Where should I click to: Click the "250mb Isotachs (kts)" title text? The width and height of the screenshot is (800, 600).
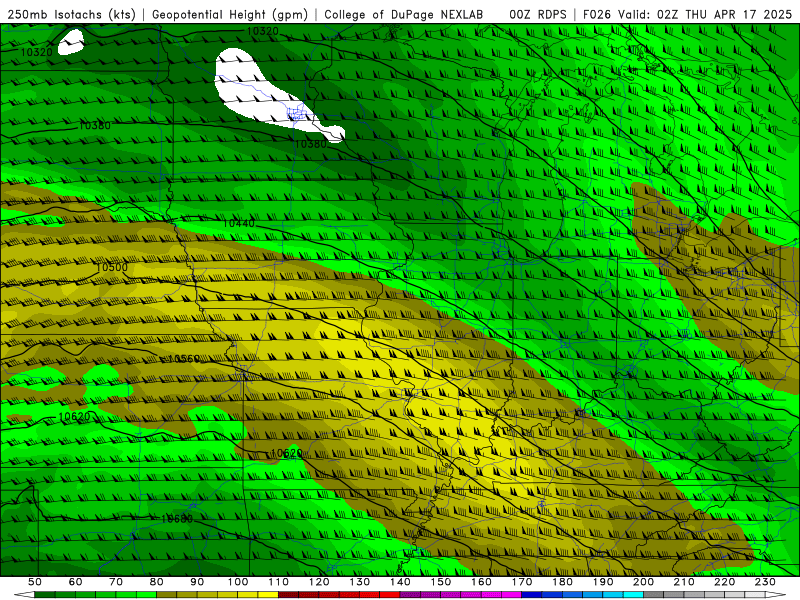pos(71,15)
